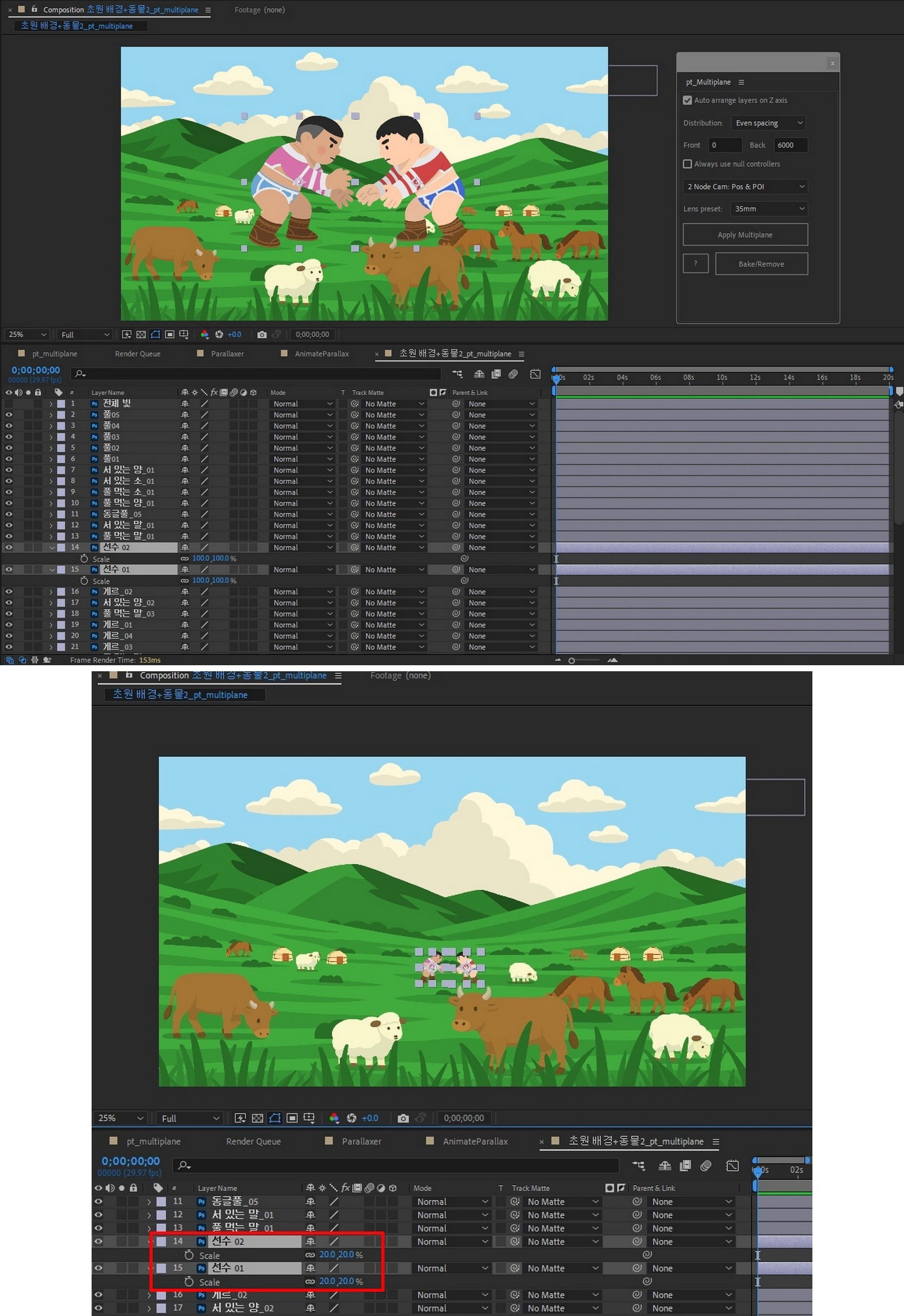Viewport: 904px width, 1316px height.
Task: Click parent pick whip for 전체 빛 layer
Action: click(x=456, y=404)
